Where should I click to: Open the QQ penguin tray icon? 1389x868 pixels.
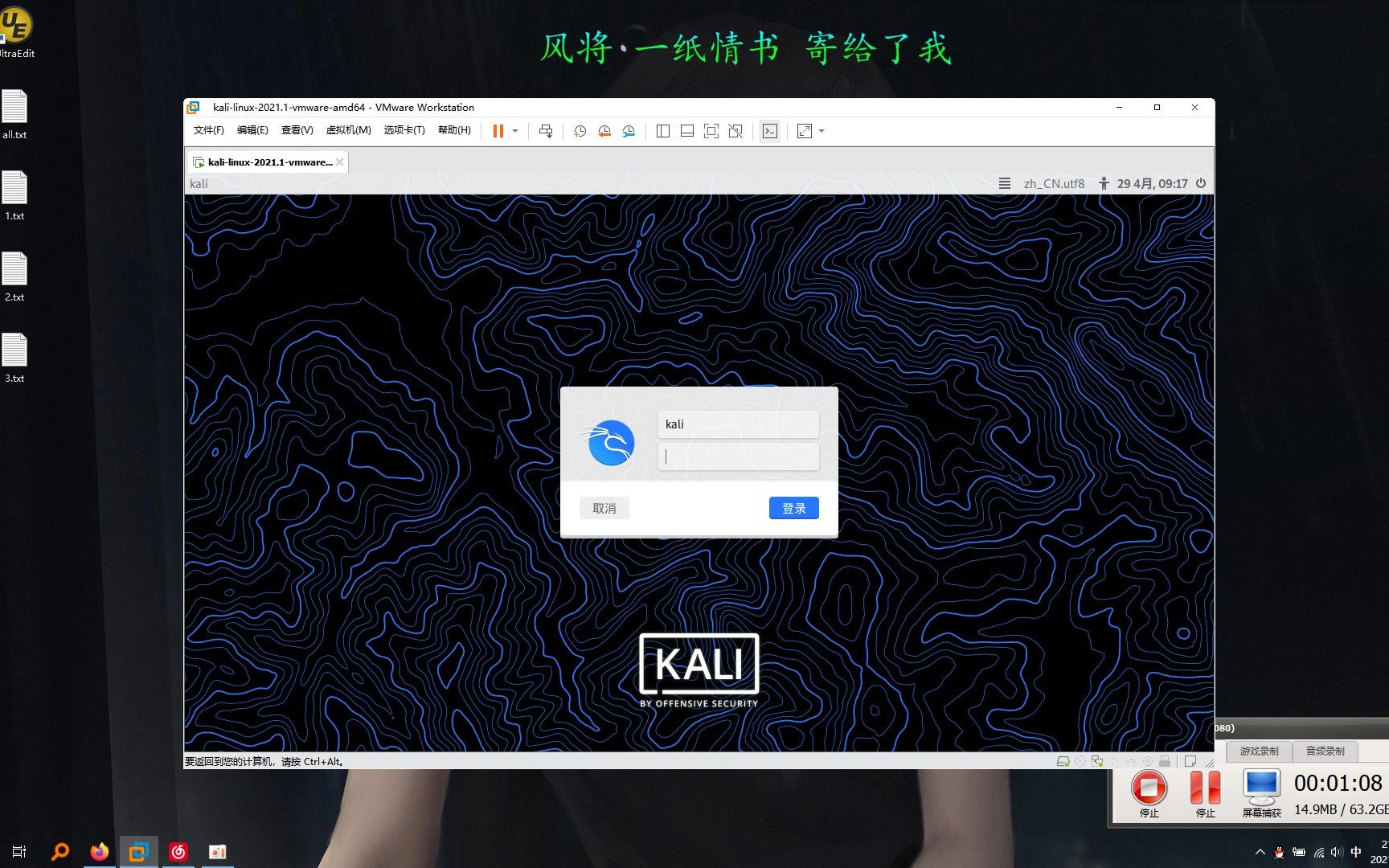click(1279, 852)
